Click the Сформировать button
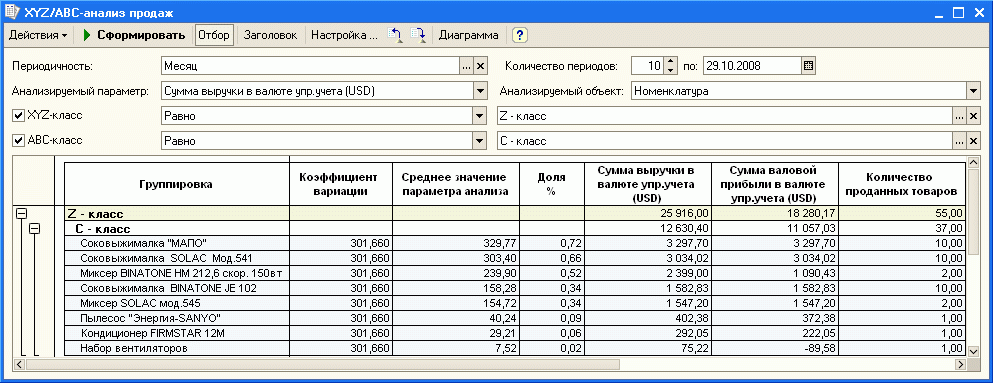The height and width of the screenshot is (383, 993). 134,35
